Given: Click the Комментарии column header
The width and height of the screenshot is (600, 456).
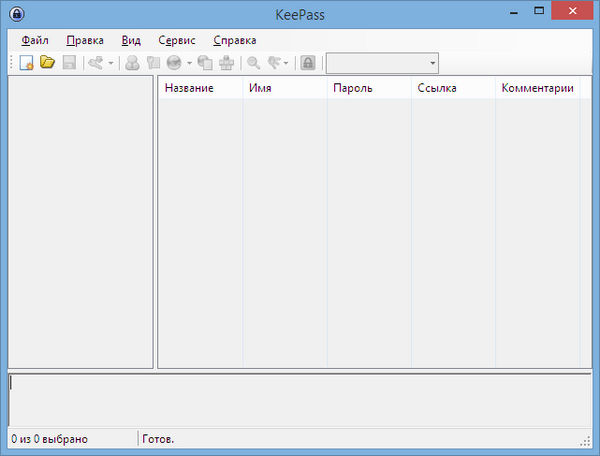Looking at the screenshot, I should 537,89.
